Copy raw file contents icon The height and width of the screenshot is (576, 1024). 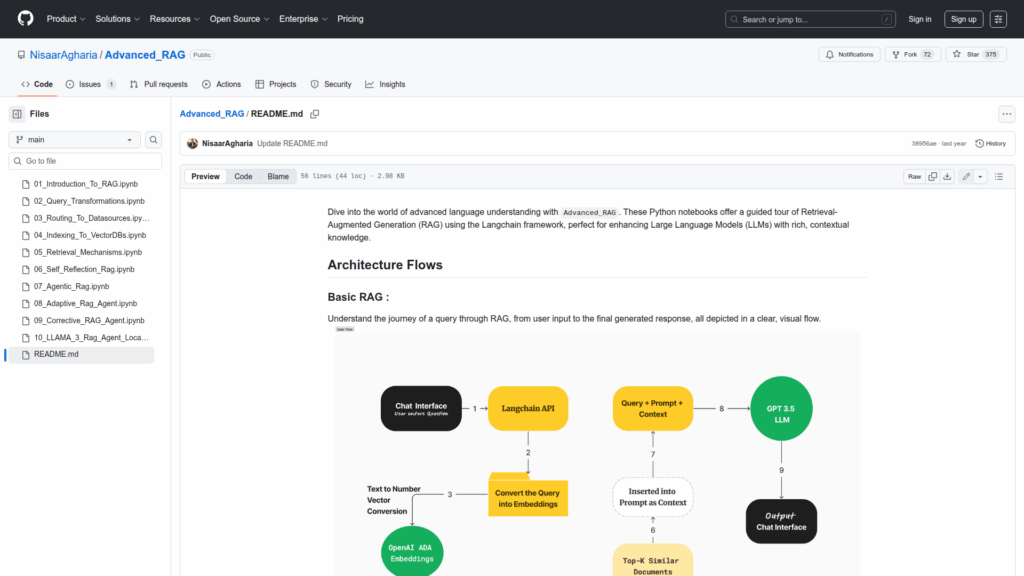(x=933, y=176)
